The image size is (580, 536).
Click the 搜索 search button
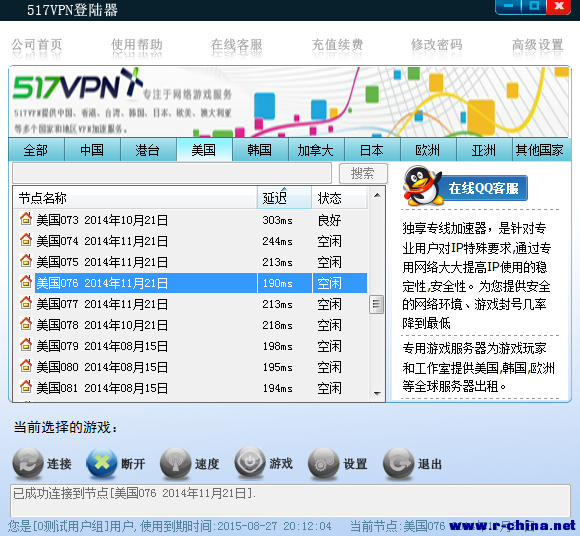pos(363,173)
